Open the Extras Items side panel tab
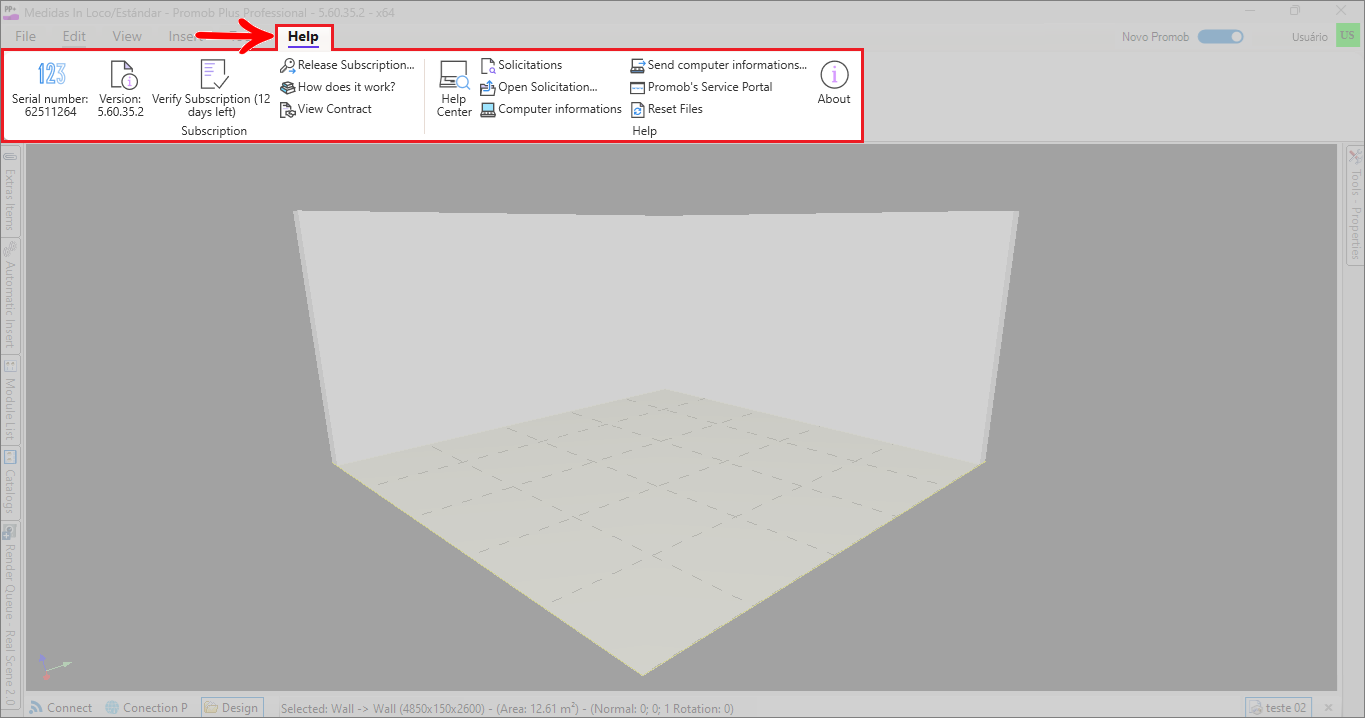The height and width of the screenshot is (718, 1365). 9,192
